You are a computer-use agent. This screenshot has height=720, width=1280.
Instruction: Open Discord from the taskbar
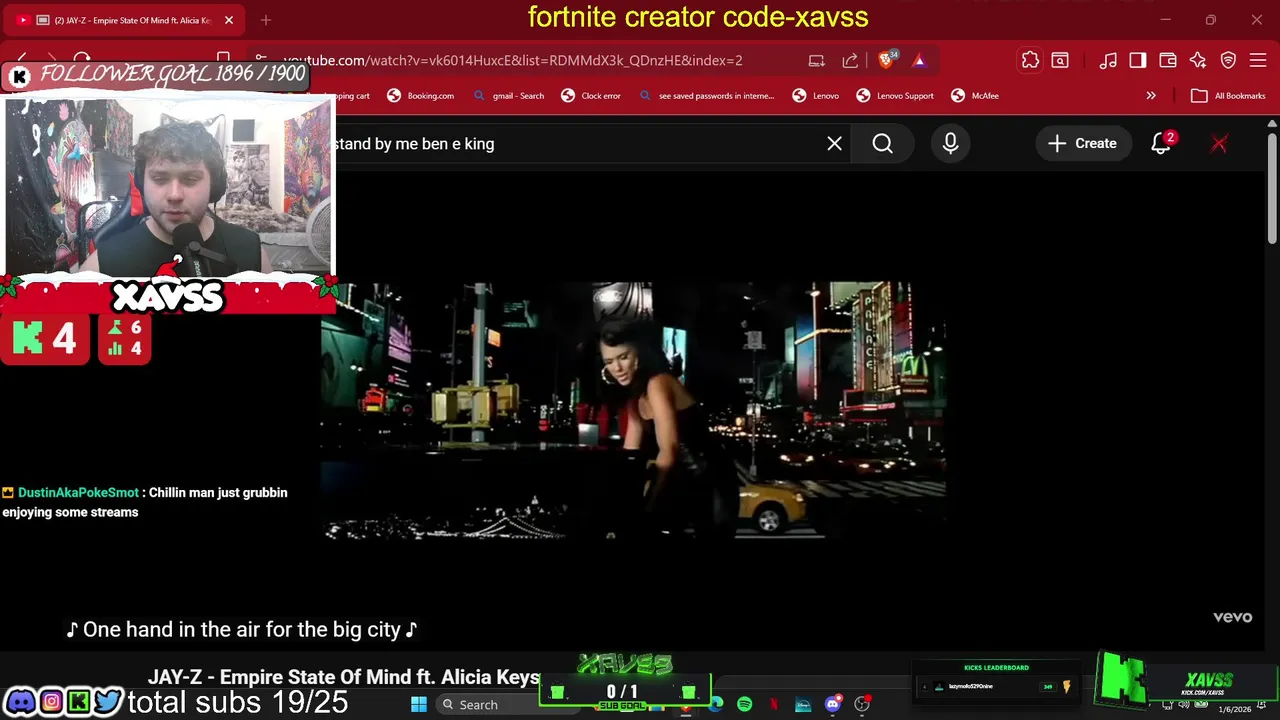(833, 704)
